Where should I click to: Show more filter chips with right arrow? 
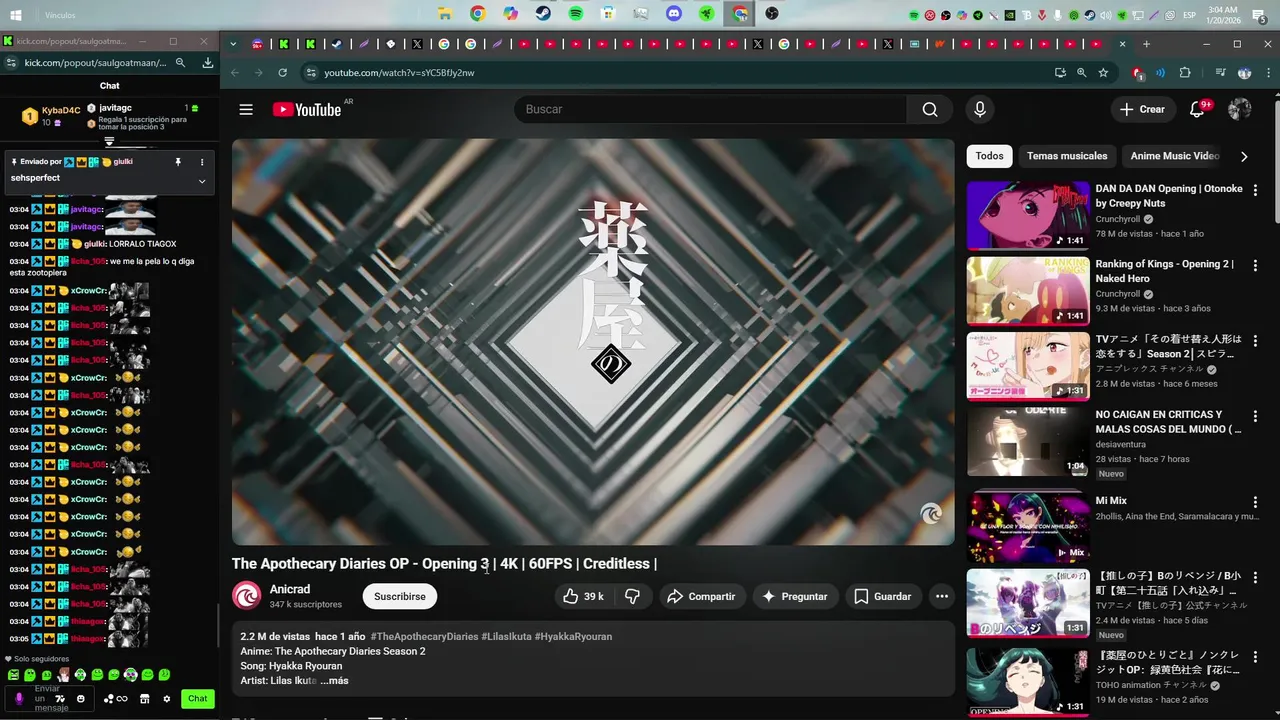(x=1244, y=156)
